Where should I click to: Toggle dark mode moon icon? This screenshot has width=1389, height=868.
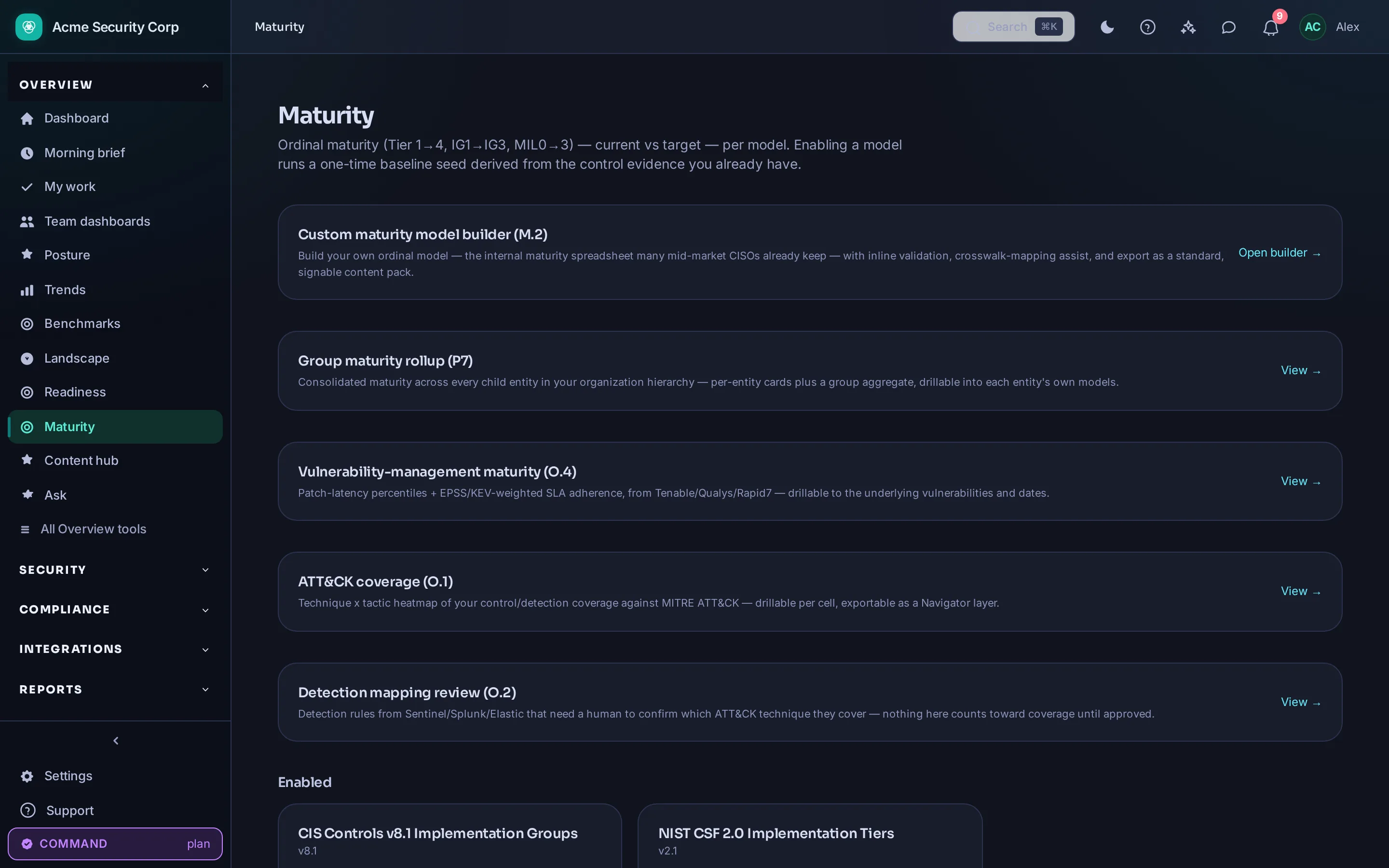click(x=1107, y=27)
